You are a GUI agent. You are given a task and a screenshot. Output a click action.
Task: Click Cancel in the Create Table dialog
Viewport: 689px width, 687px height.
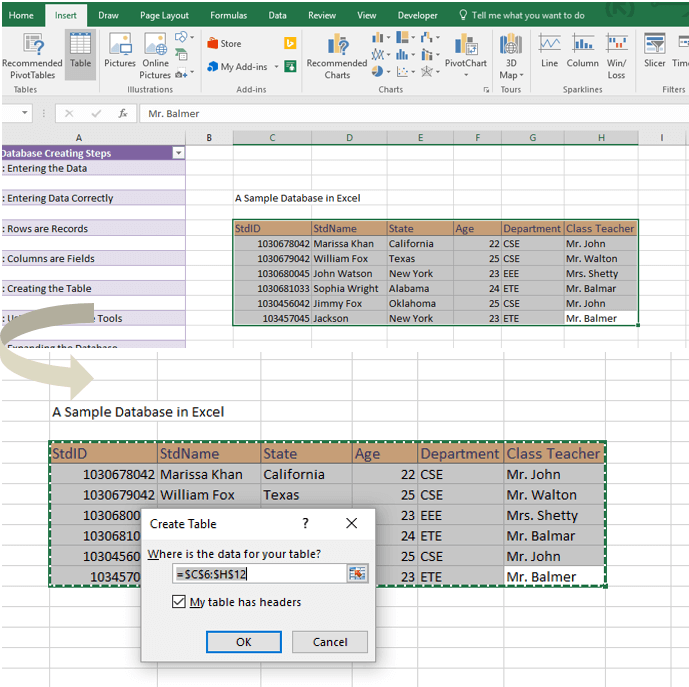point(330,642)
